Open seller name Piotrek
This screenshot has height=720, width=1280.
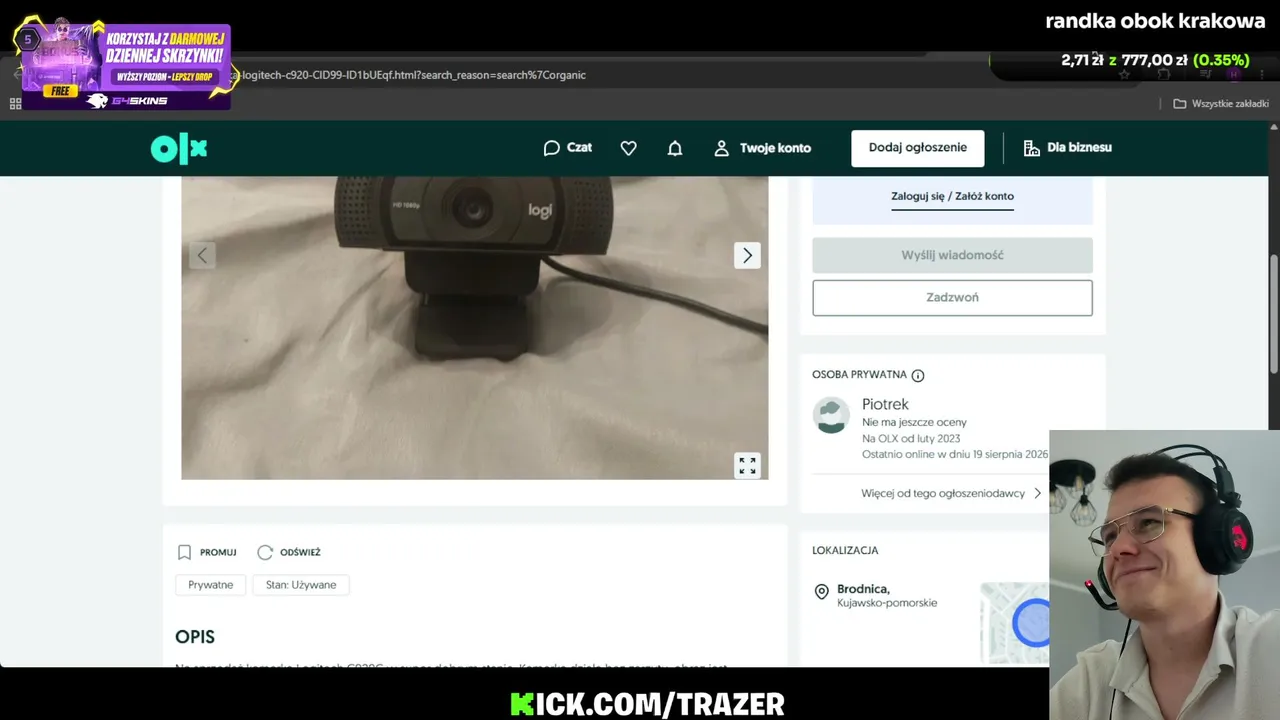click(x=885, y=404)
